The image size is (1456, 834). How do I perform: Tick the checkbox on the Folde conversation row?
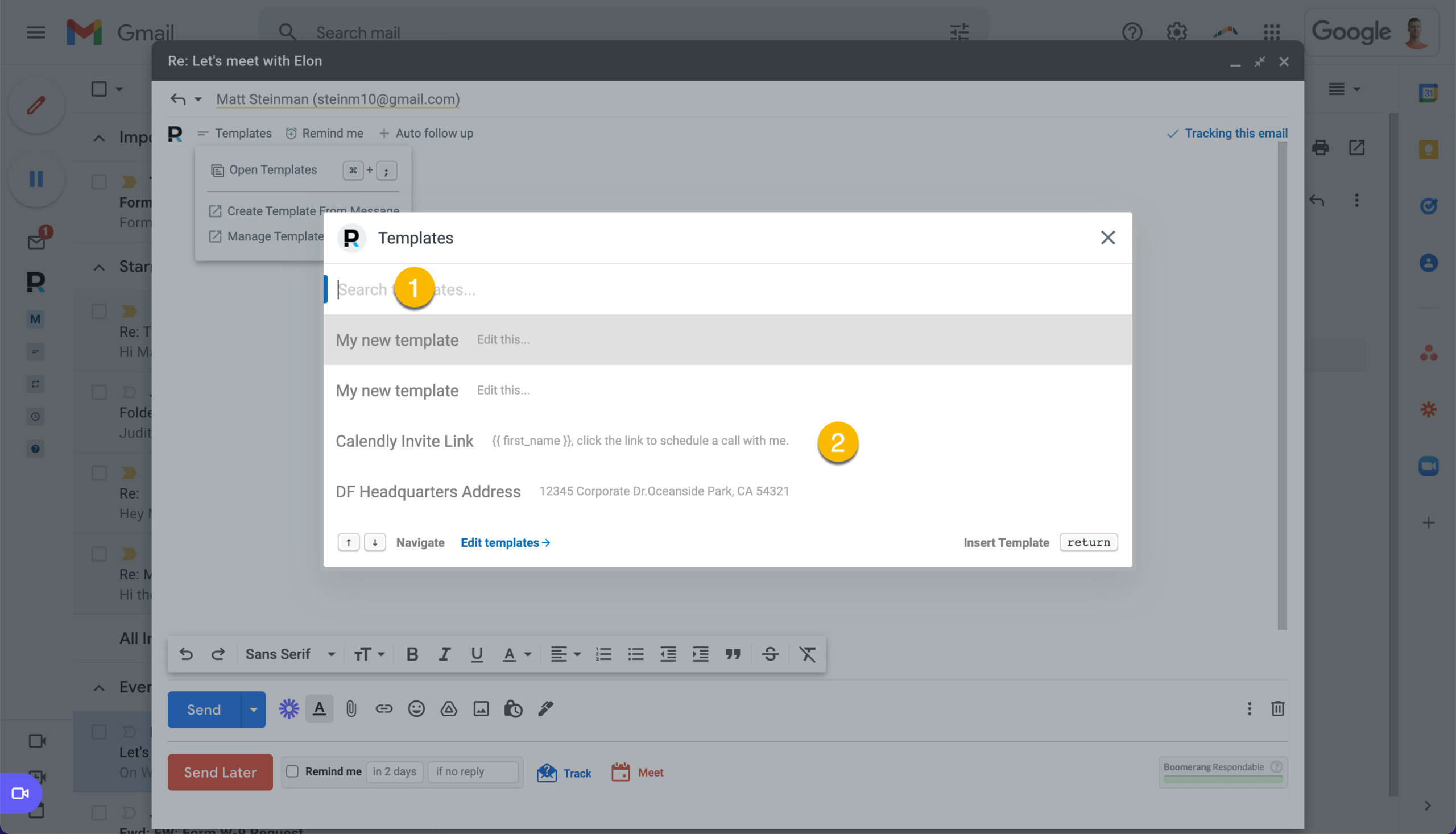click(x=99, y=392)
